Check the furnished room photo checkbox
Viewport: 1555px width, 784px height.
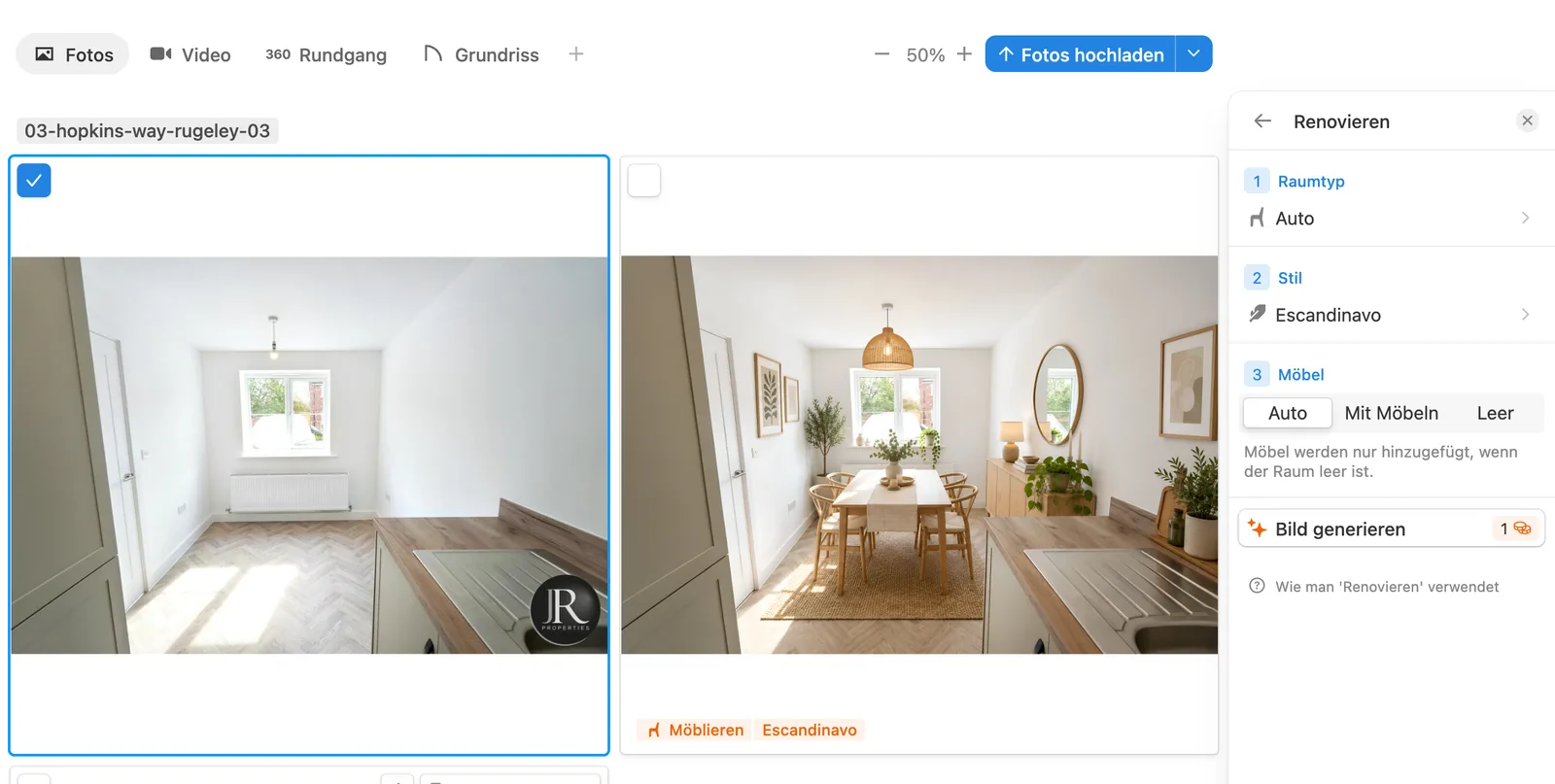[x=644, y=181]
